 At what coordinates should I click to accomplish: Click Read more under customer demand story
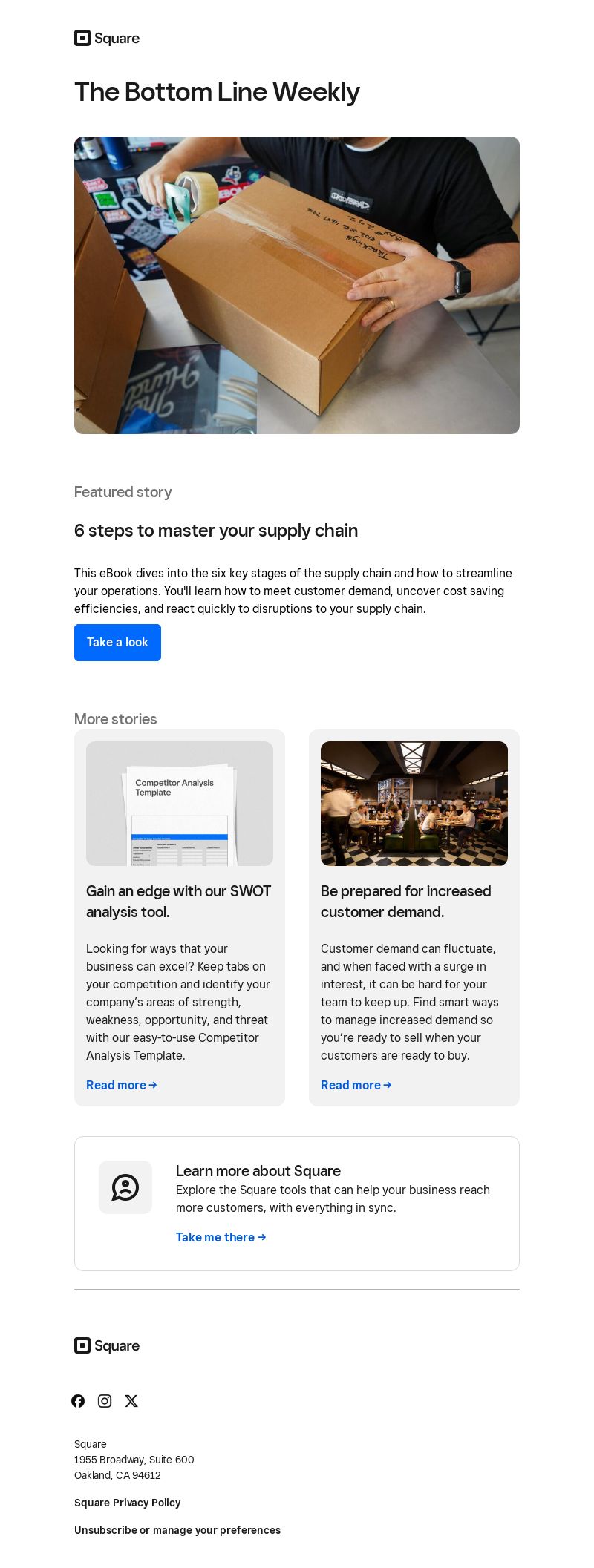click(356, 1085)
